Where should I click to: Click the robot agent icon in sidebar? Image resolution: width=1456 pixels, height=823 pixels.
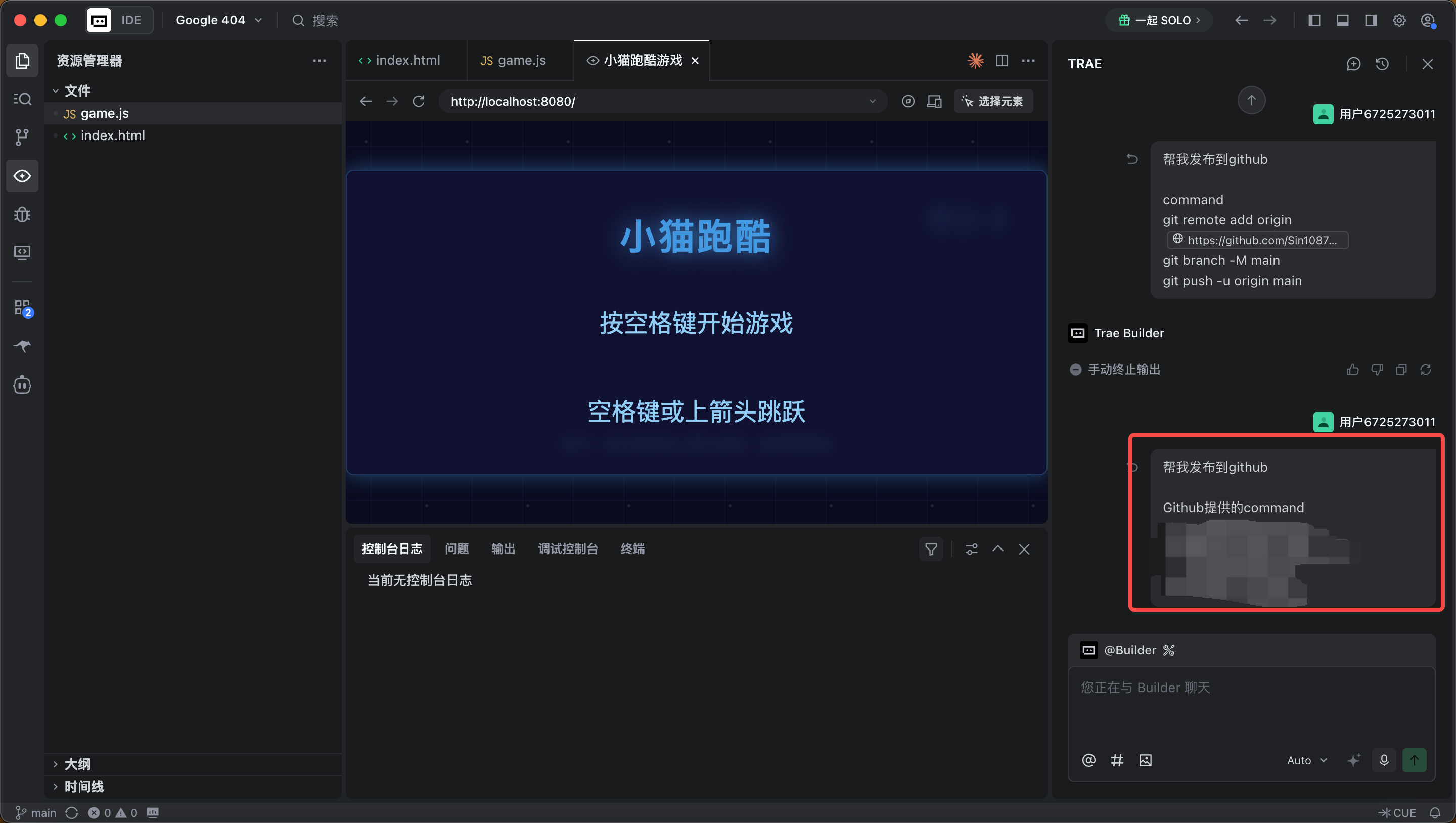[x=22, y=384]
